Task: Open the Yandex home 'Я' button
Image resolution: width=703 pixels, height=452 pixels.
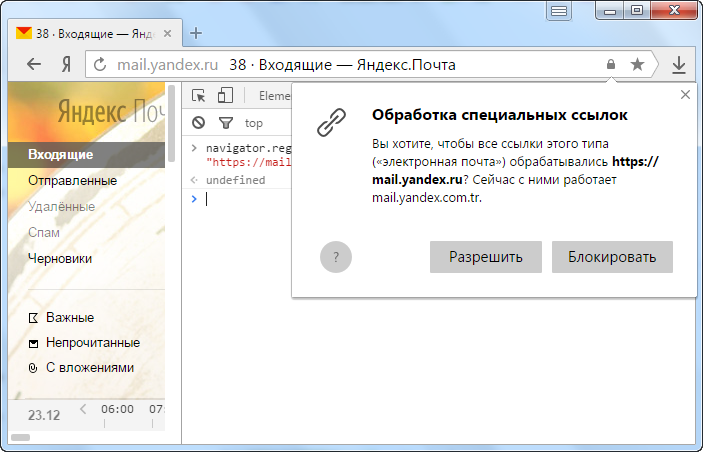Action: [x=66, y=65]
